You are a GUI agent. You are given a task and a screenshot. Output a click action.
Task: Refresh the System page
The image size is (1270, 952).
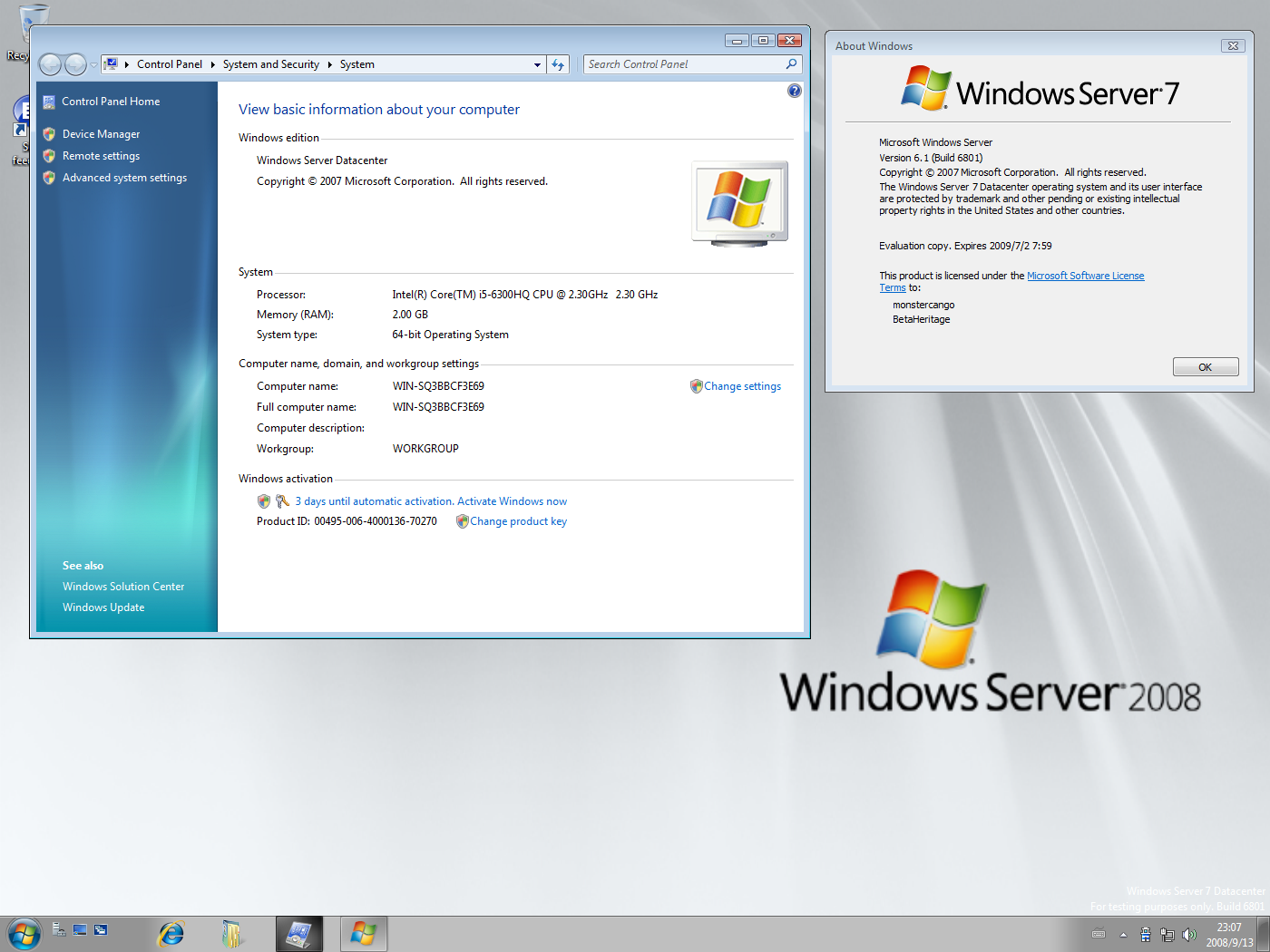pos(558,64)
